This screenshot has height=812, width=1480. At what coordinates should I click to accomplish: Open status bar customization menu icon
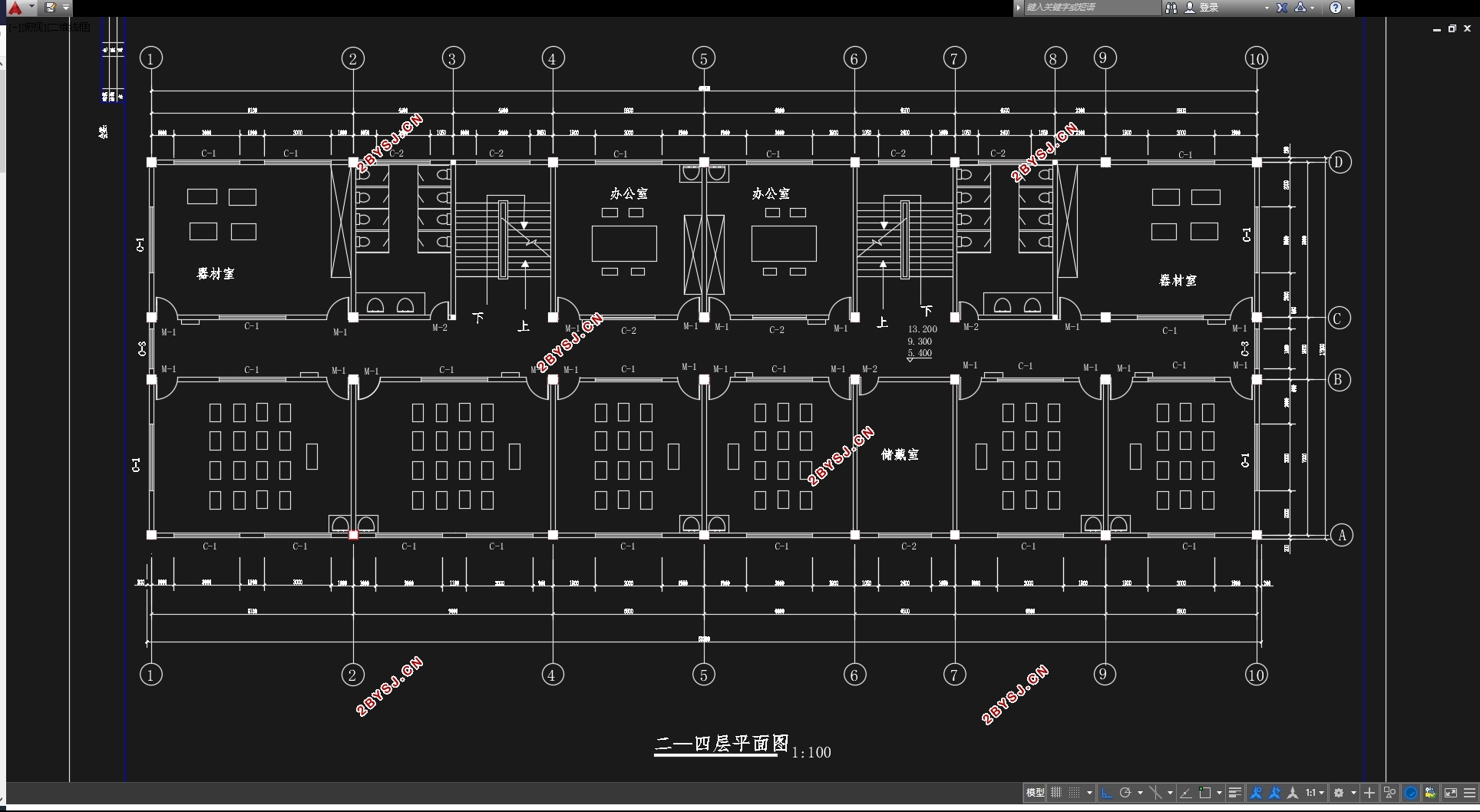[x=1470, y=793]
